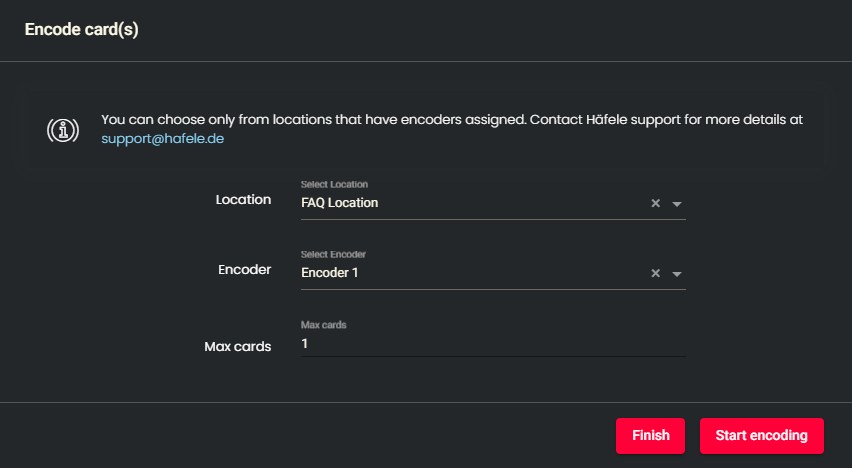Open the Encoder 1 combo box
This screenshot has height=468, width=852.
(470, 273)
